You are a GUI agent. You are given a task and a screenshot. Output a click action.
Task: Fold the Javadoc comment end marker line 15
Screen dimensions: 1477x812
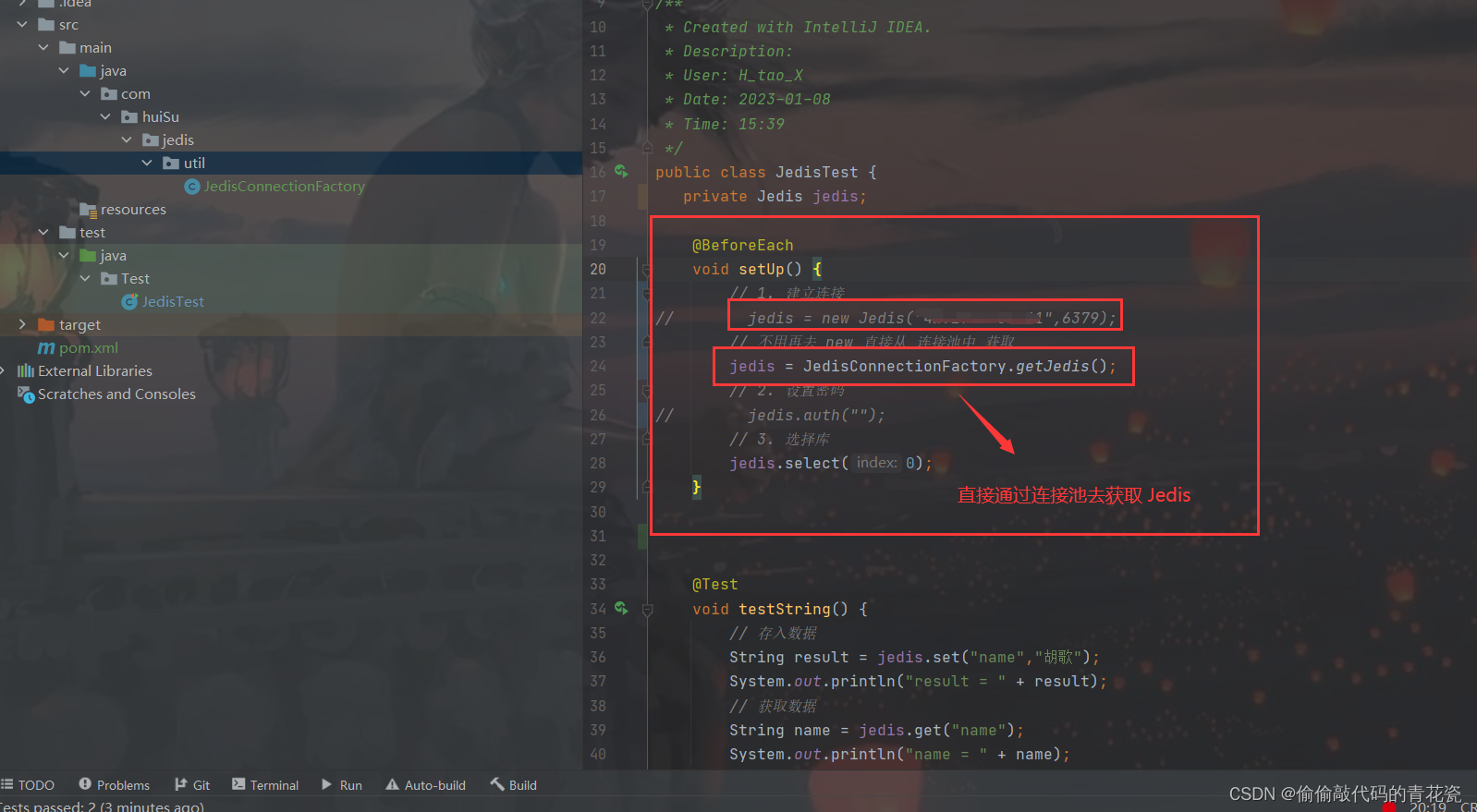647,148
